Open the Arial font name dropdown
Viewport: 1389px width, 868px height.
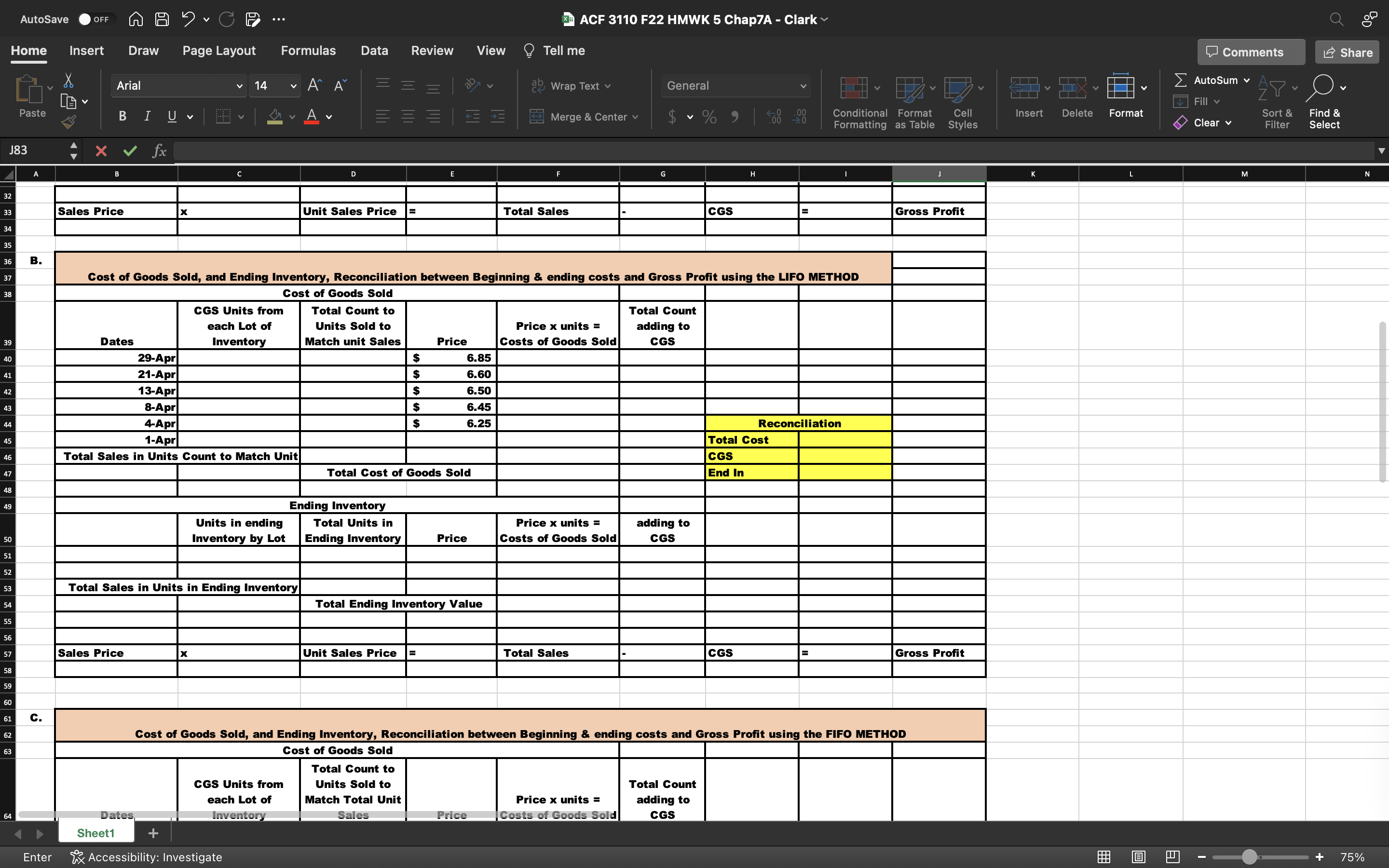point(239,86)
